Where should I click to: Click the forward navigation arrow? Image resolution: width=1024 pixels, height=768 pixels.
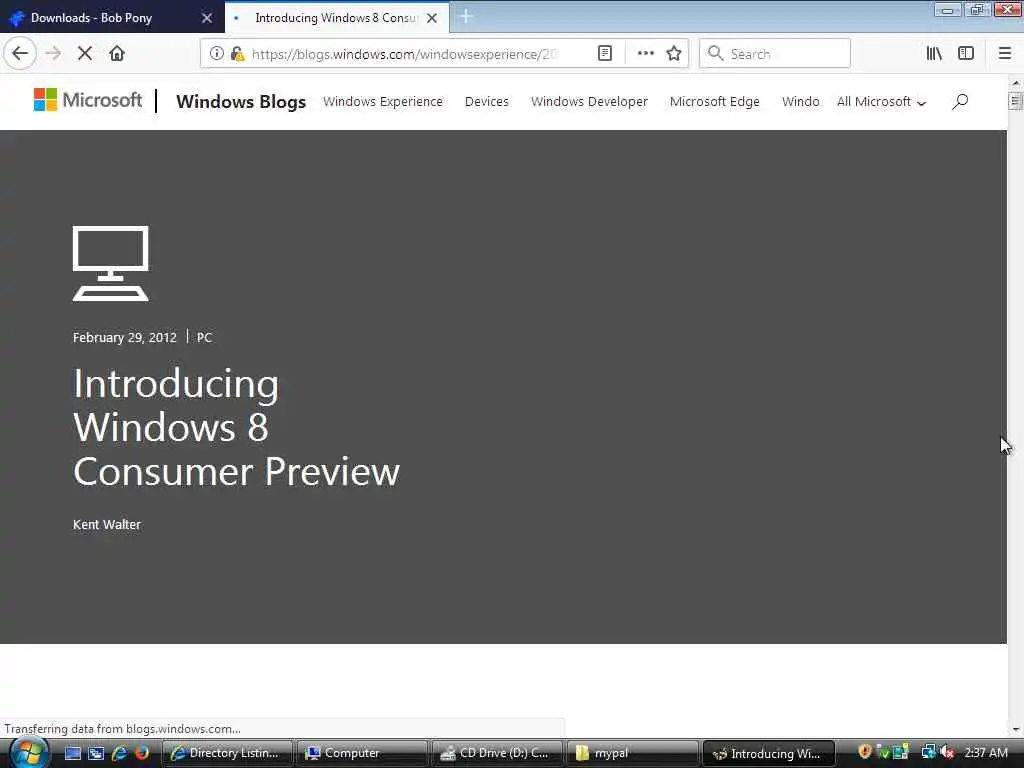pyautogui.click(x=53, y=54)
